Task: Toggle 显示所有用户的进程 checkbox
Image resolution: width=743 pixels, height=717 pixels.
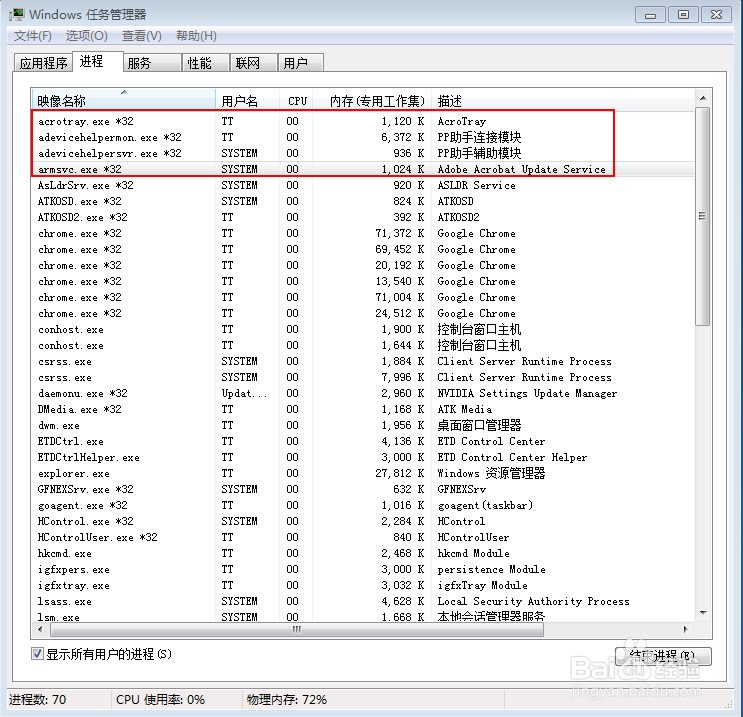Action: click(x=37, y=654)
